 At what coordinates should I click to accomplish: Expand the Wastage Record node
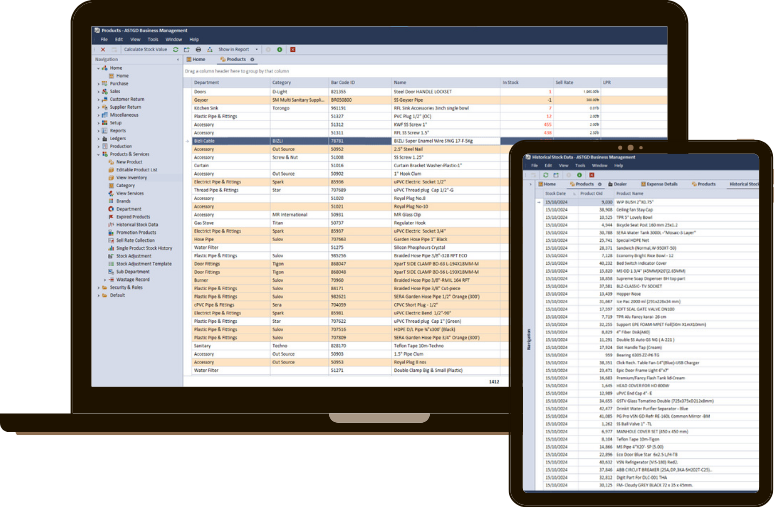pyautogui.click(x=105, y=280)
